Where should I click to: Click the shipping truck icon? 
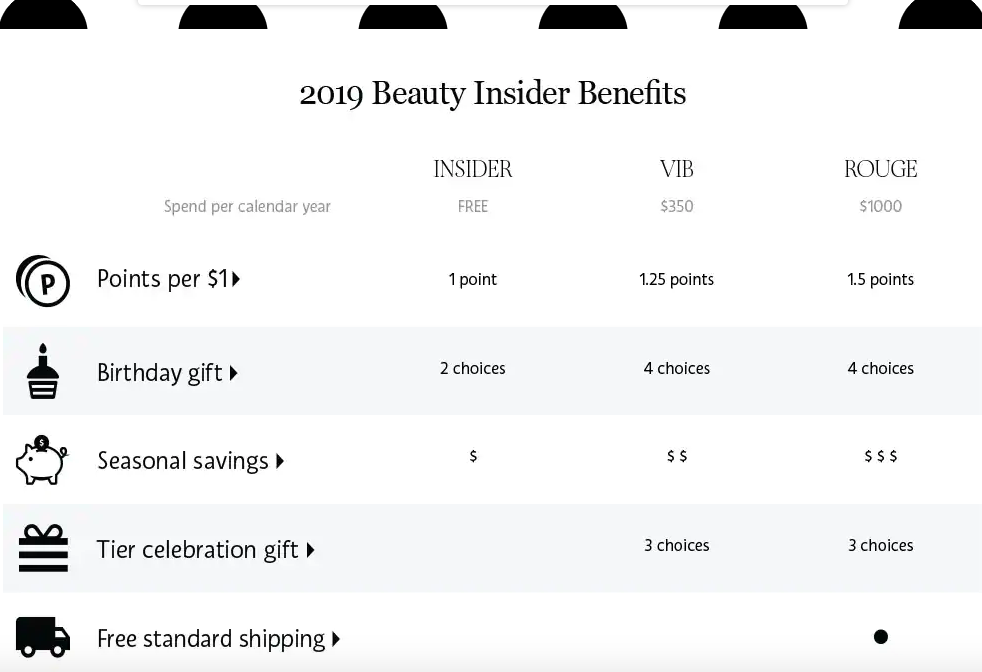pos(43,637)
